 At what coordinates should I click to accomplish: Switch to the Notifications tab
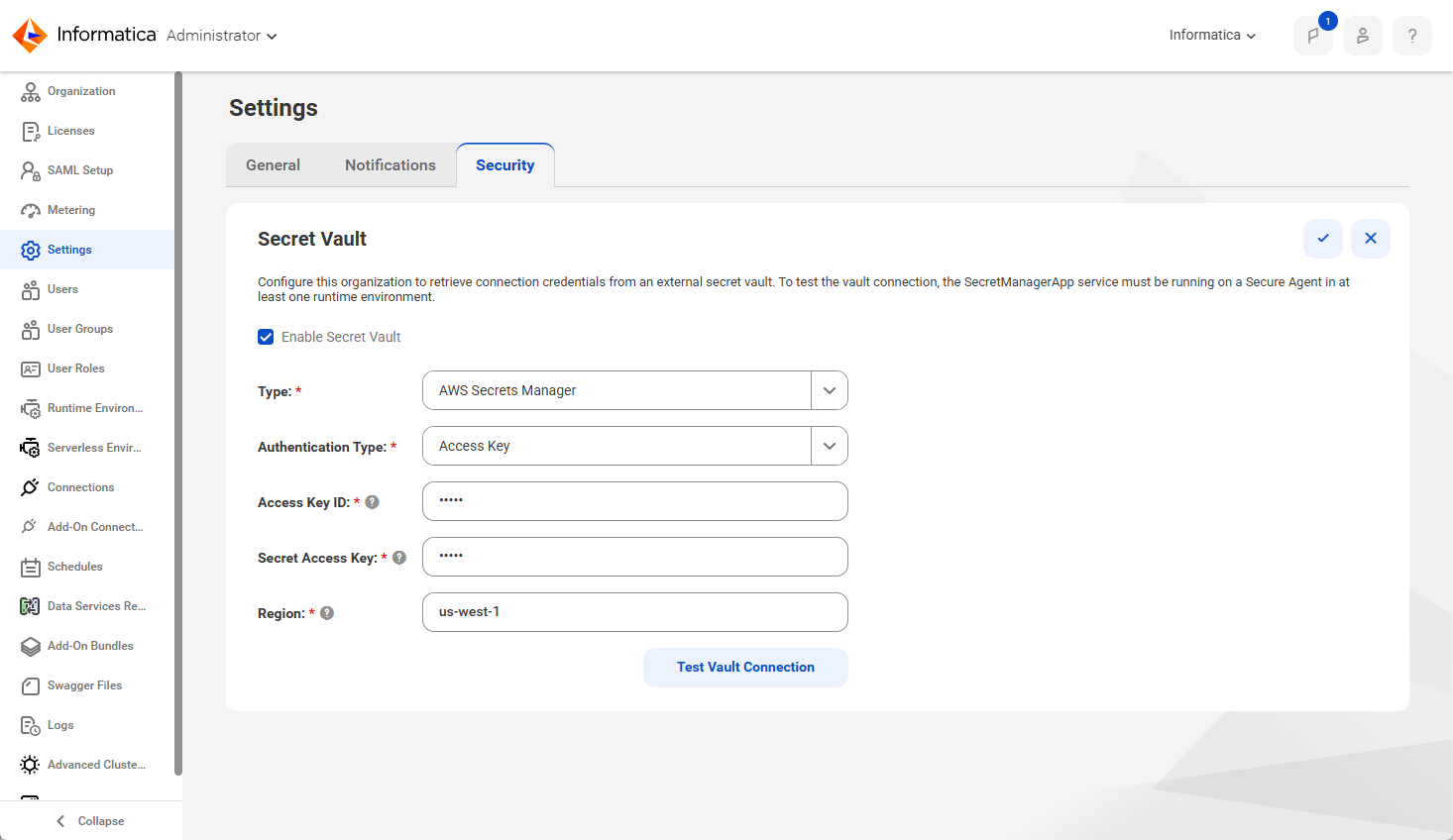point(391,165)
